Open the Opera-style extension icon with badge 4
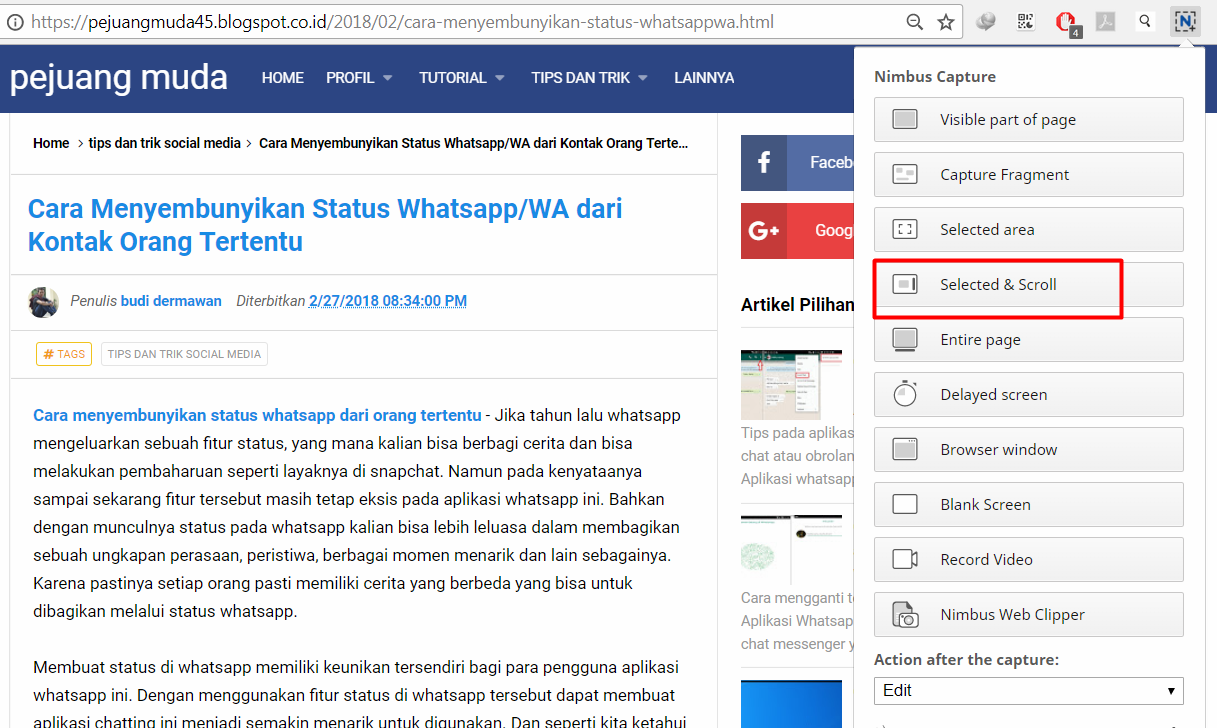This screenshot has height=728, width=1217. (x=1066, y=22)
